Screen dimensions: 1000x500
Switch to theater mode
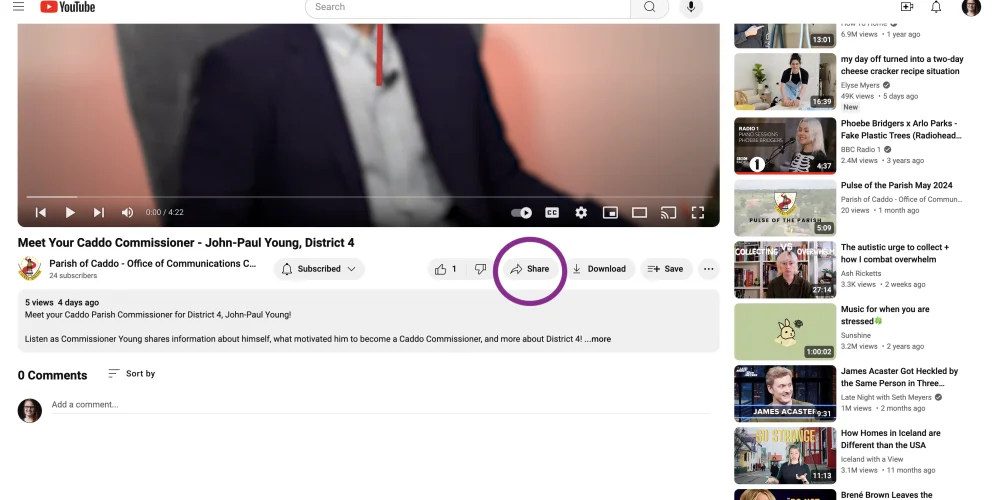(x=639, y=212)
